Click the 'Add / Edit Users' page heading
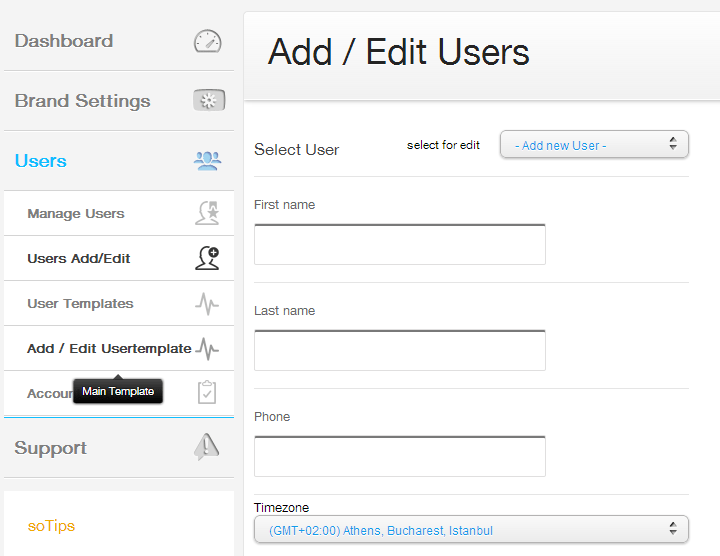 (398, 51)
